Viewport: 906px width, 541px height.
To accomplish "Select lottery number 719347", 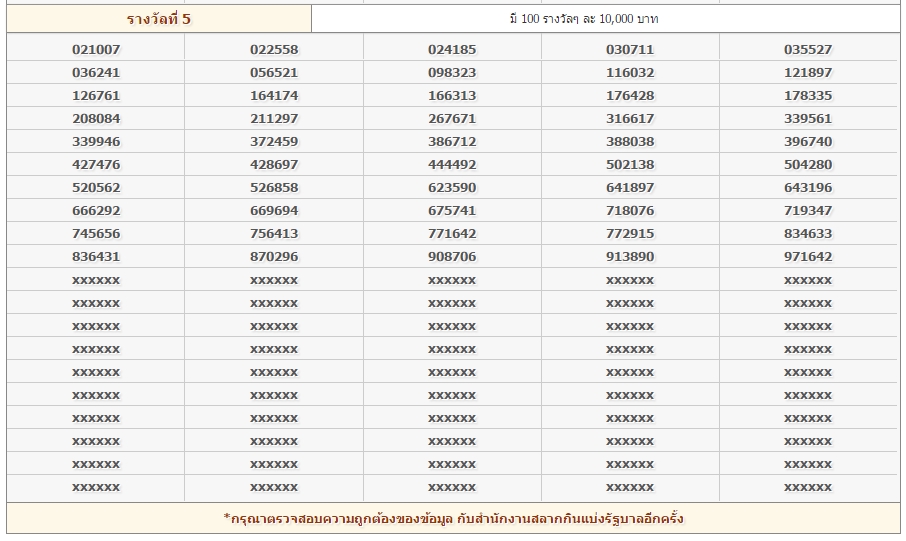I will pos(808,211).
